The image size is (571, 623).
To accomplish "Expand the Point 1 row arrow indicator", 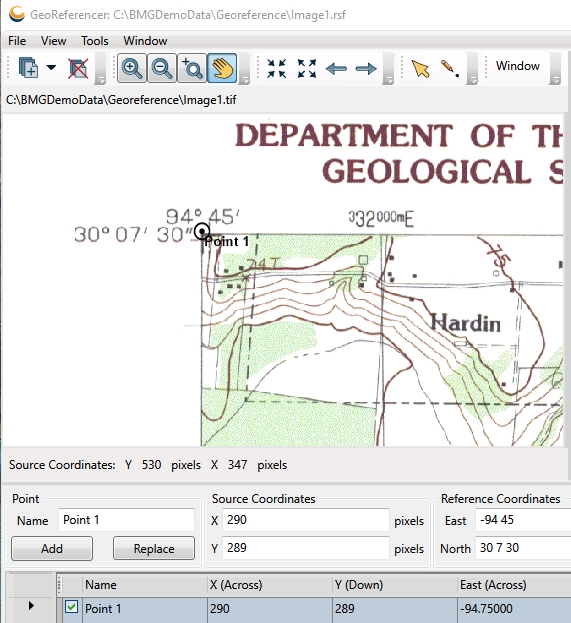I will pos(31,606).
